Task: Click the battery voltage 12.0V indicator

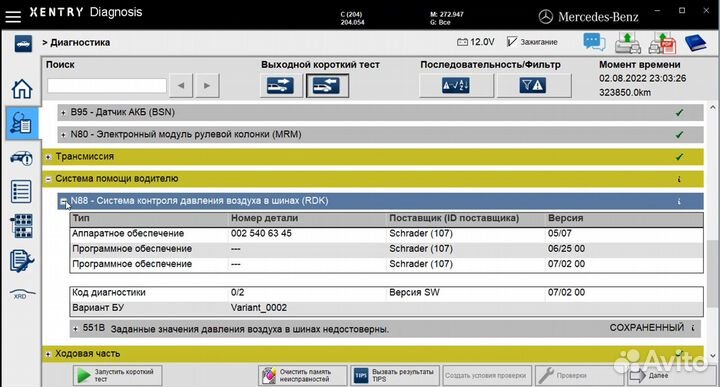Action: [x=476, y=42]
